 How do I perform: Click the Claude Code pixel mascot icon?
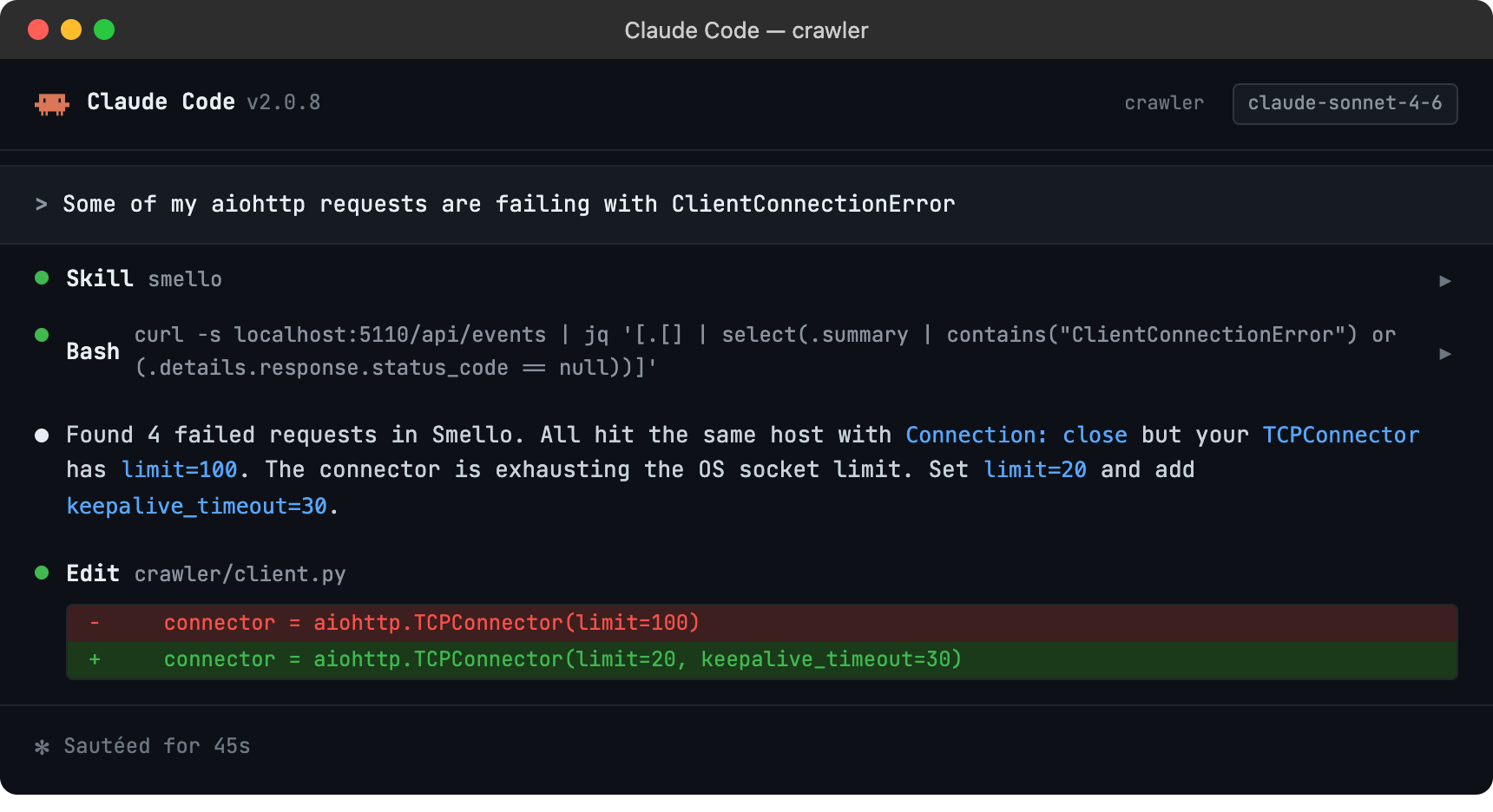click(x=52, y=104)
